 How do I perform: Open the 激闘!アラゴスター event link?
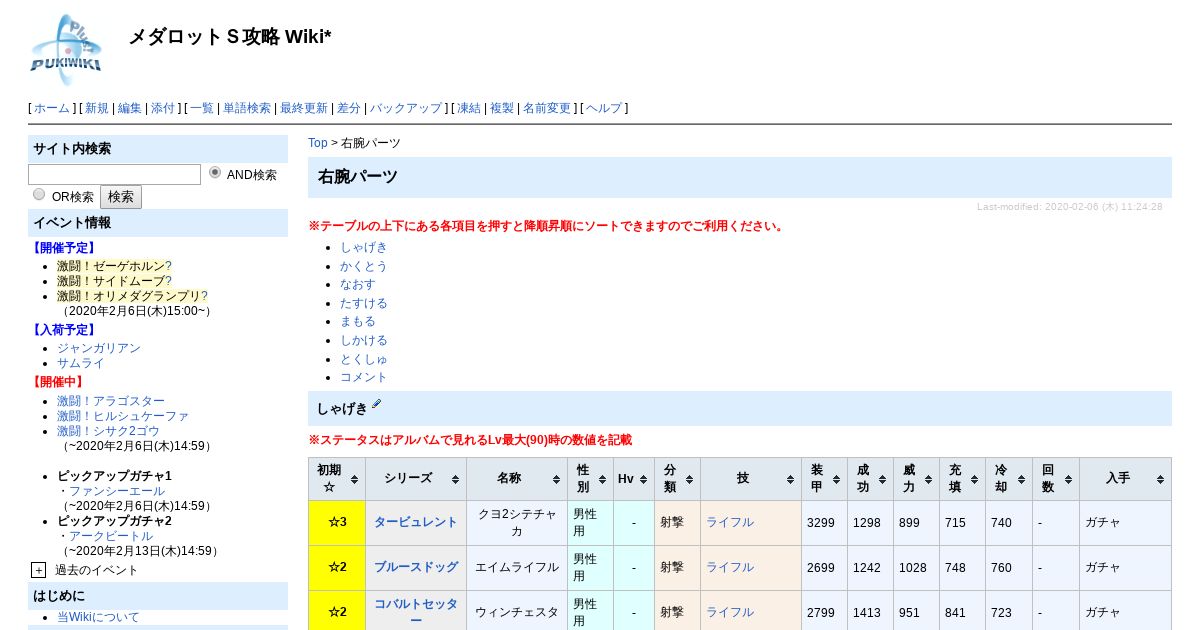pyautogui.click(x=111, y=401)
